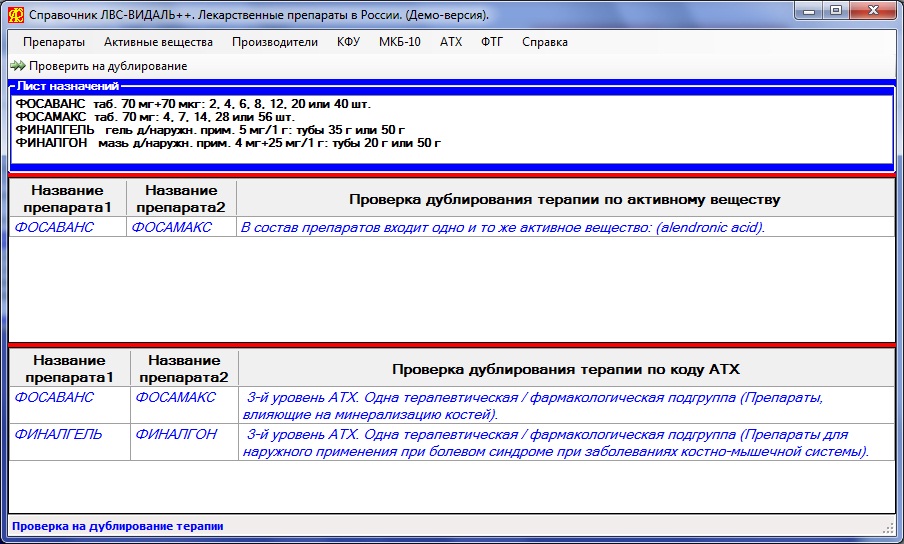Maximize the application window

coord(836,11)
